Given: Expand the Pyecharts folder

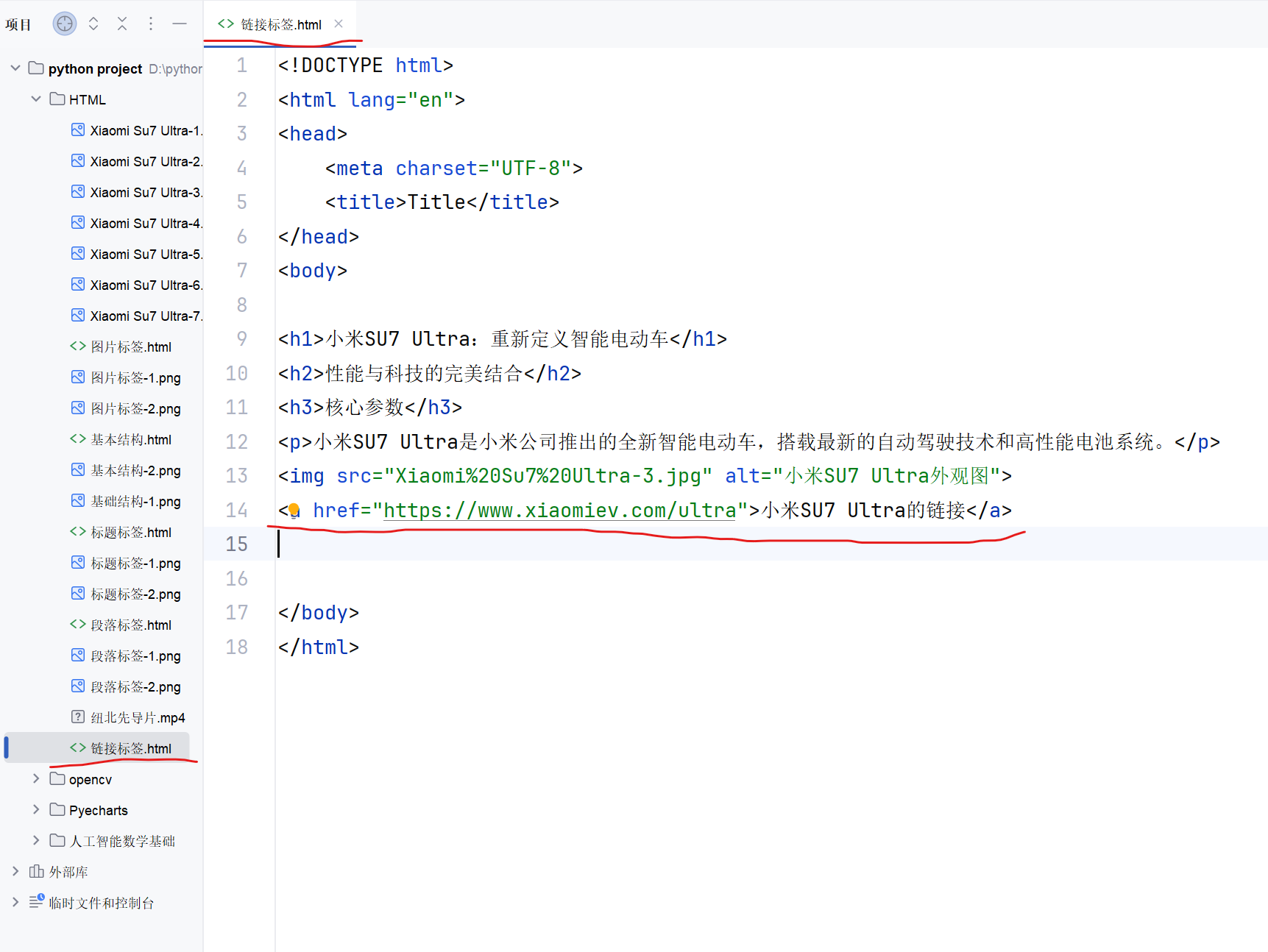Looking at the screenshot, I should [35, 810].
